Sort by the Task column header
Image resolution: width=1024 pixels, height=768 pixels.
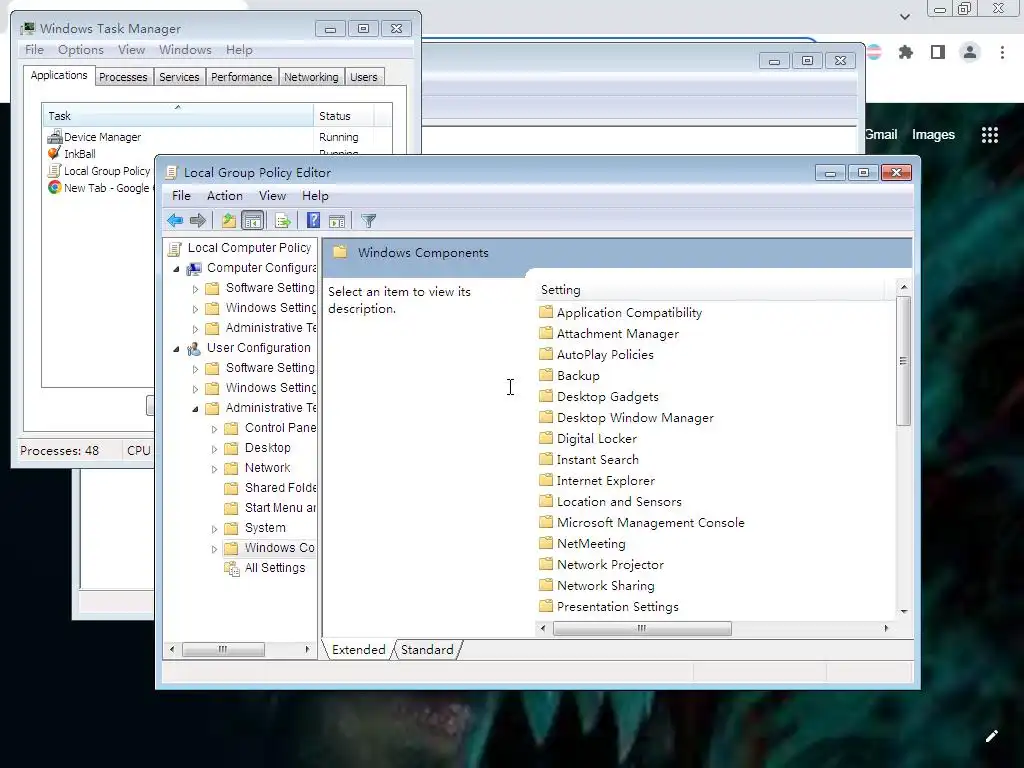pos(178,116)
